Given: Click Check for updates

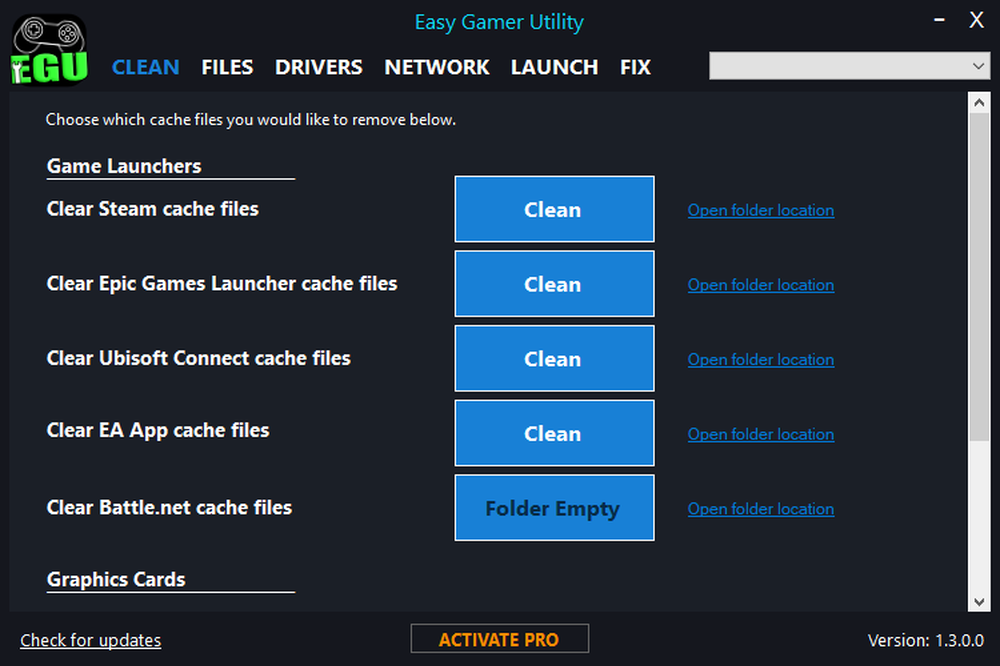Looking at the screenshot, I should coord(90,640).
